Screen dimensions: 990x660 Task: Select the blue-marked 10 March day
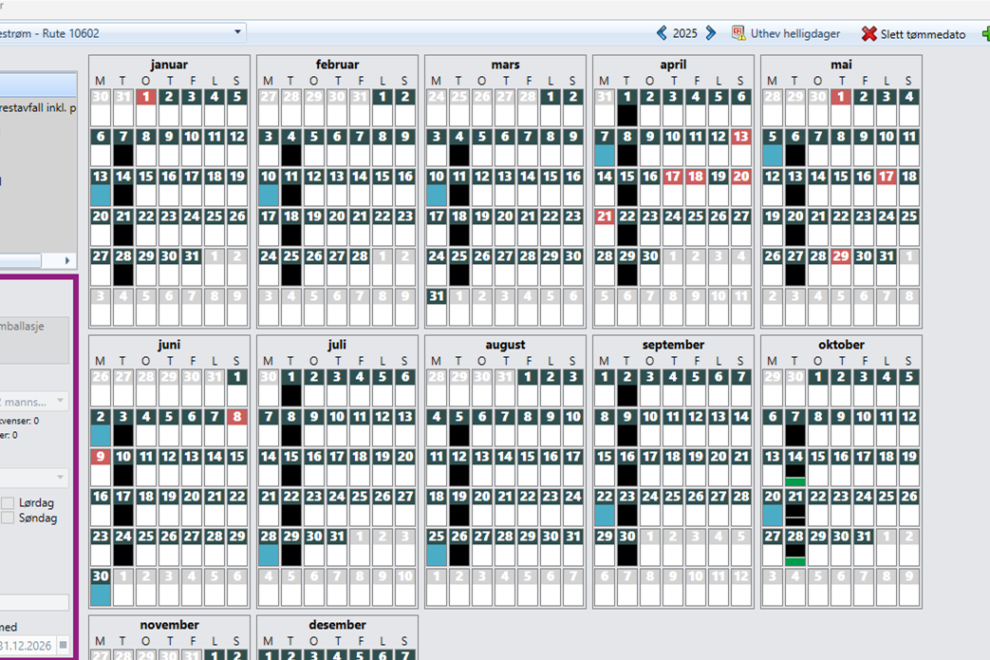pos(436,186)
